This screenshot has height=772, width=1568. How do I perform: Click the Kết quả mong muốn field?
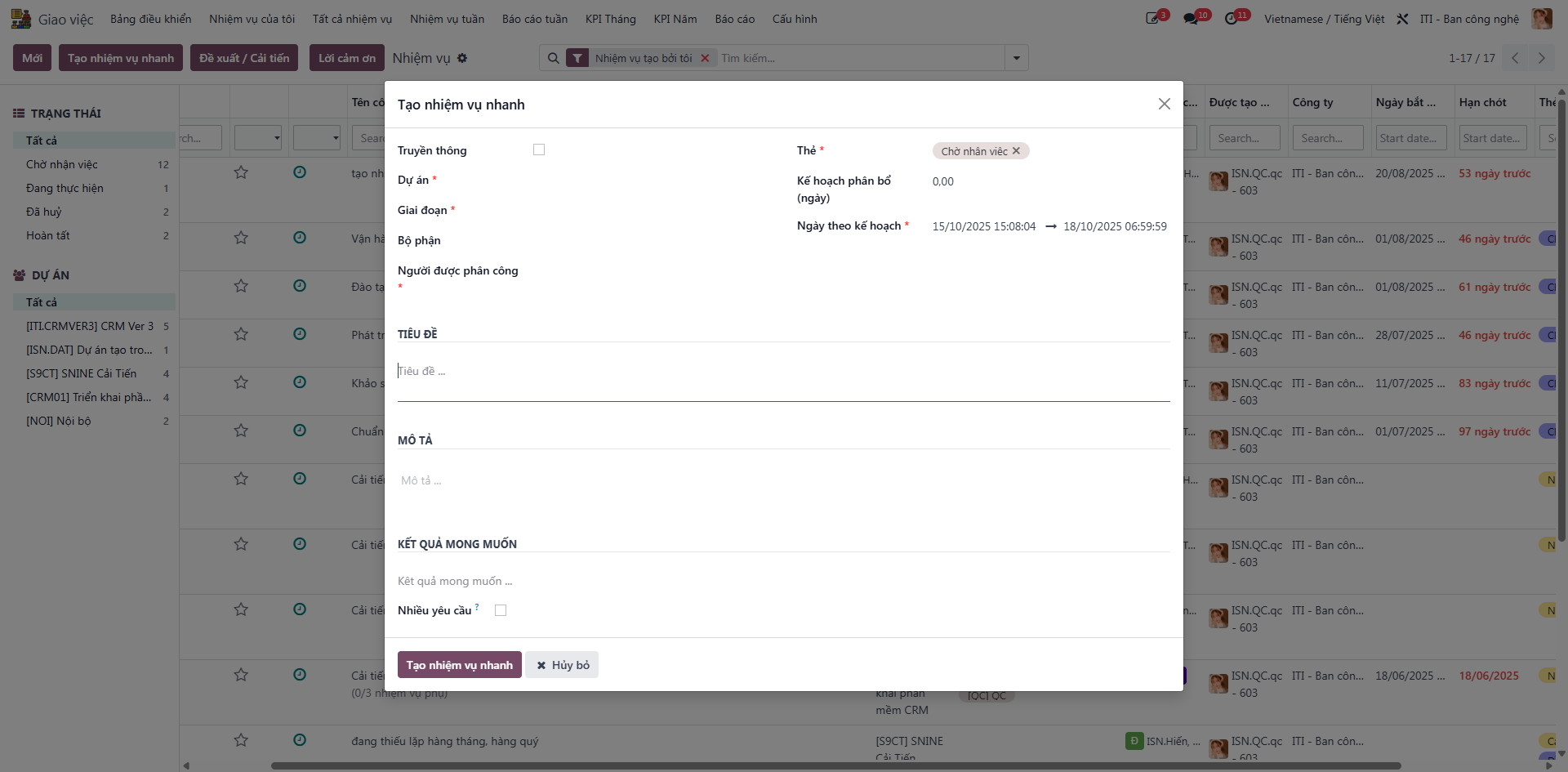point(783,581)
